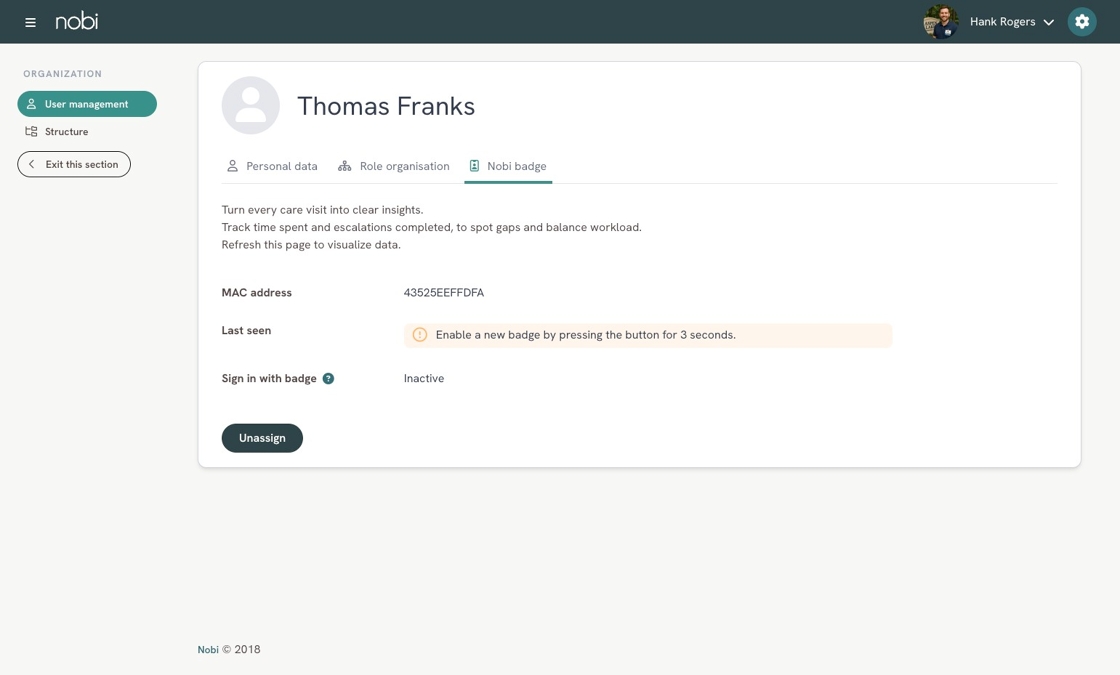1120x675 pixels.
Task: Click the nobi logo
Action: [77, 21]
